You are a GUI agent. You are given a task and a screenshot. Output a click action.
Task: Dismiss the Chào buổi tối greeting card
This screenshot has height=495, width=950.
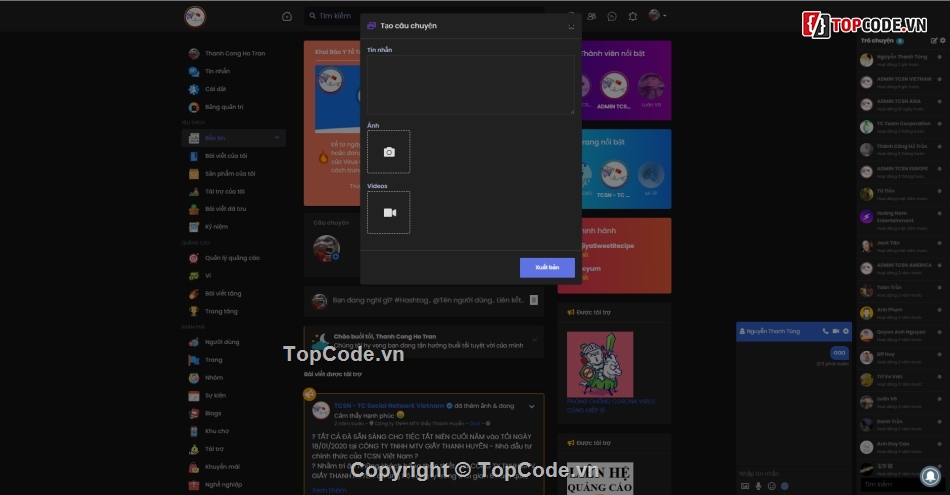[534, 340]
